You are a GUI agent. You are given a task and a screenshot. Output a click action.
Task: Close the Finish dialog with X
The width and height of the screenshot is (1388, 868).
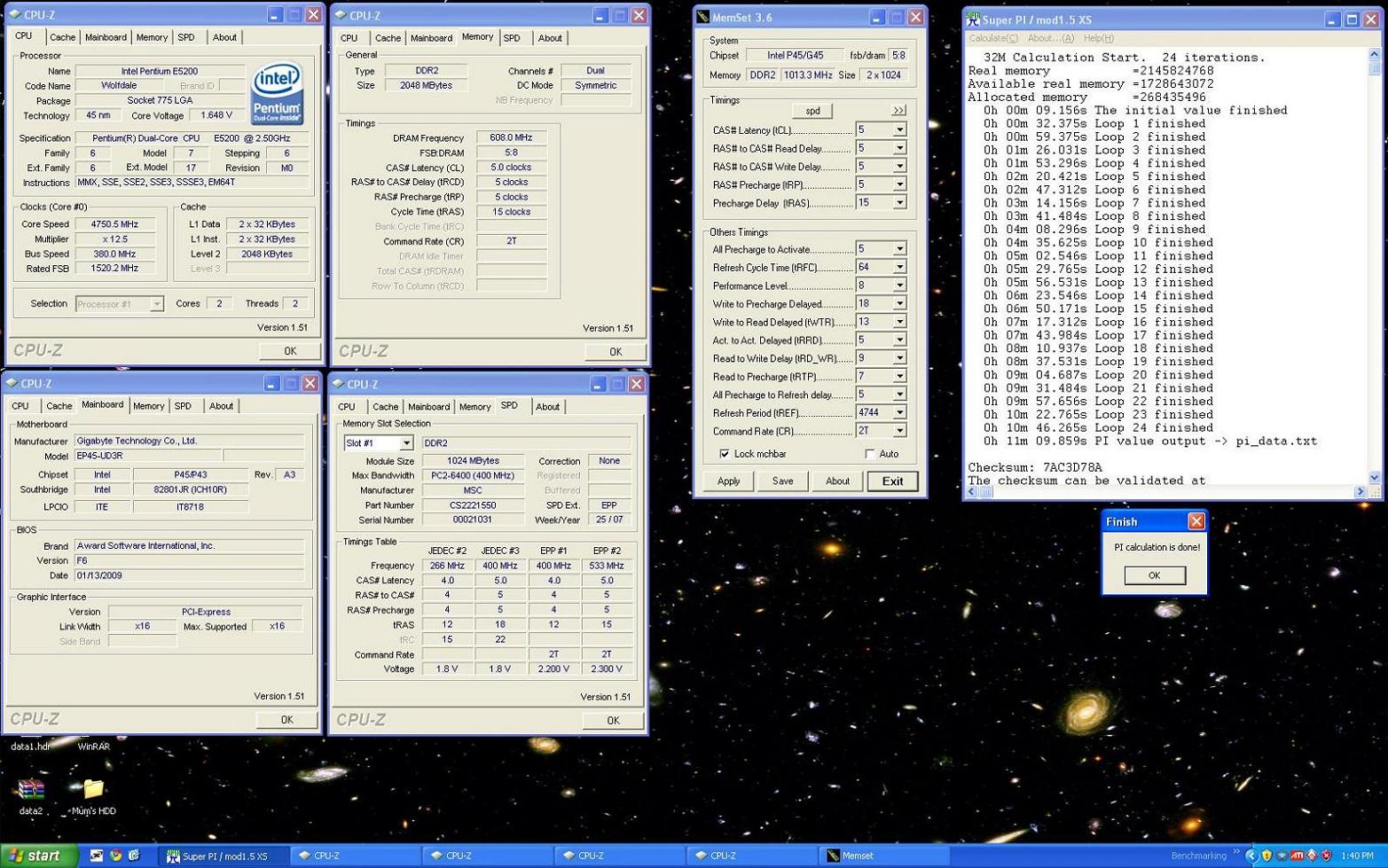(x=1196, y=521)
